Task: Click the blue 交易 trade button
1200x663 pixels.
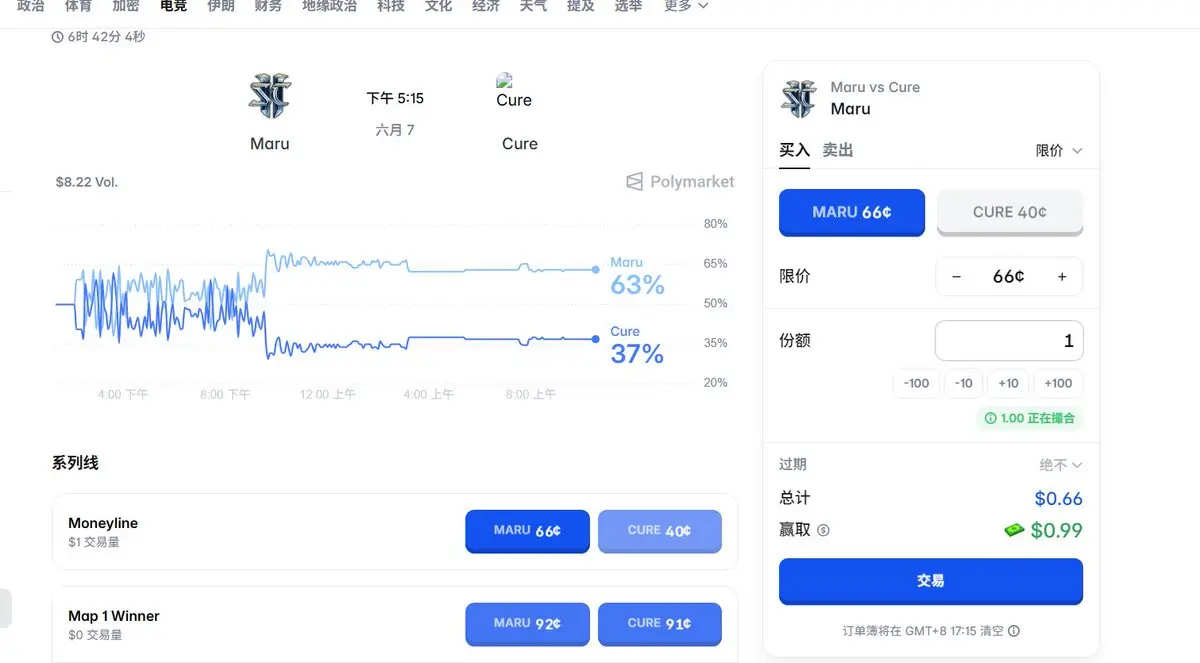Action: pos(931,581)
